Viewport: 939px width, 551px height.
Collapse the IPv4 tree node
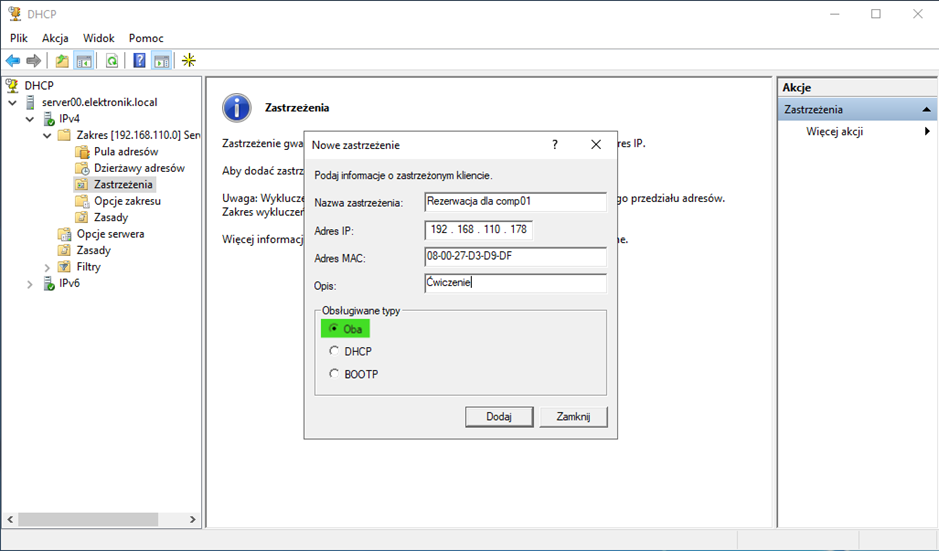tap(29, 119)
